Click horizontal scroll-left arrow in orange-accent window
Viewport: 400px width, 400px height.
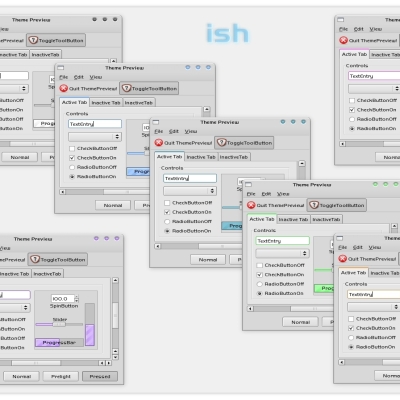341,362
